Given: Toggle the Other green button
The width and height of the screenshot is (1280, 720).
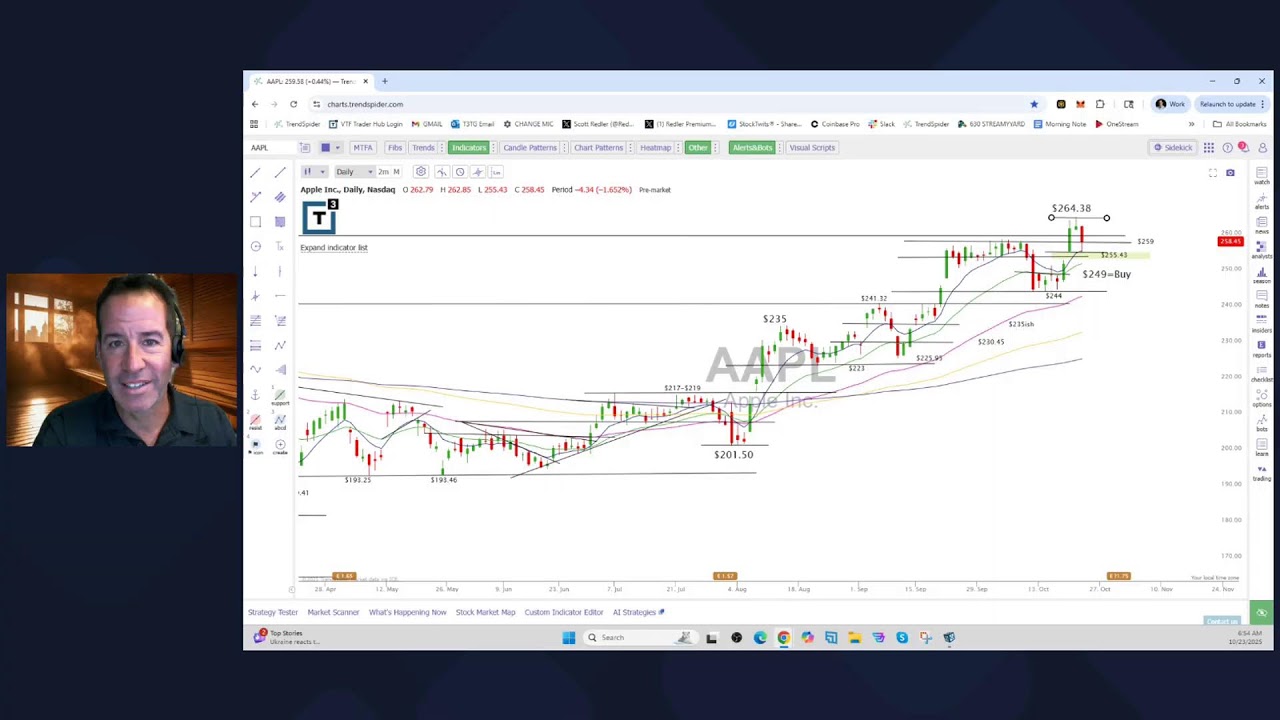Looking at the screenshot, I should tap(698, 147).
